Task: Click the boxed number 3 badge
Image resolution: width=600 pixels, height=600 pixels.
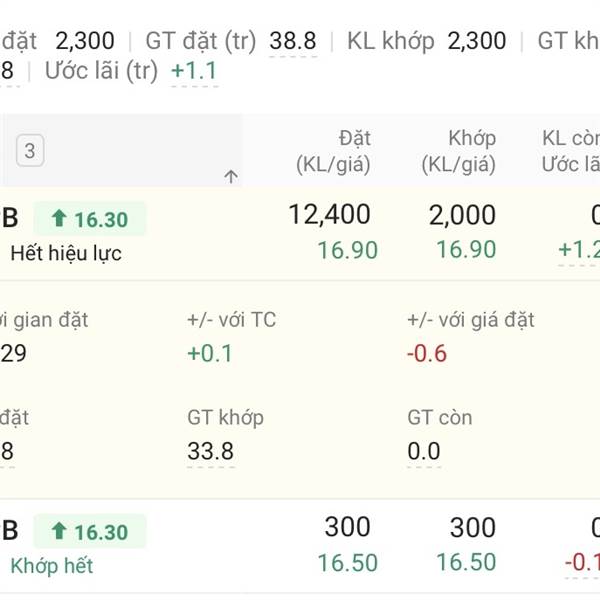Action: (x=30, y=151)
